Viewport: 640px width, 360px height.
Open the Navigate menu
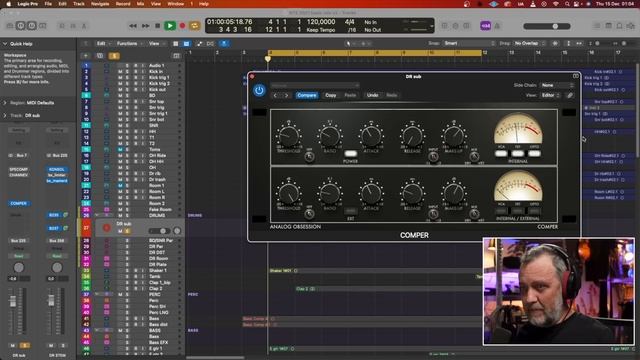[x=100, y=4]
